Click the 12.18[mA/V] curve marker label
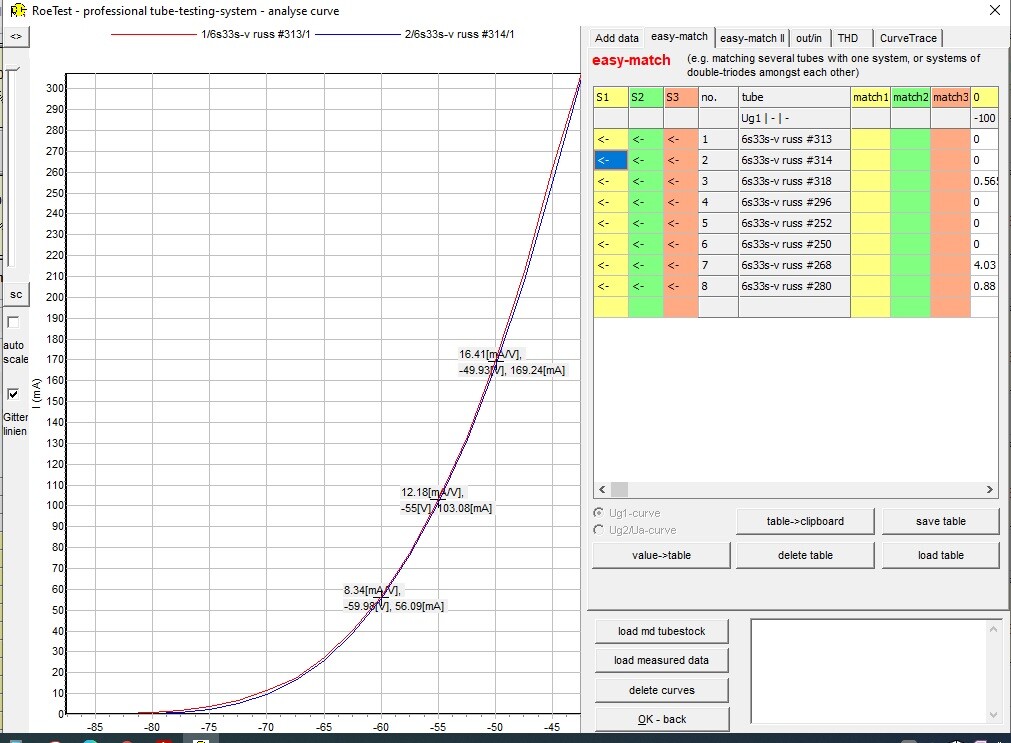Screen dimensions: 1011x743 [446, 500]
